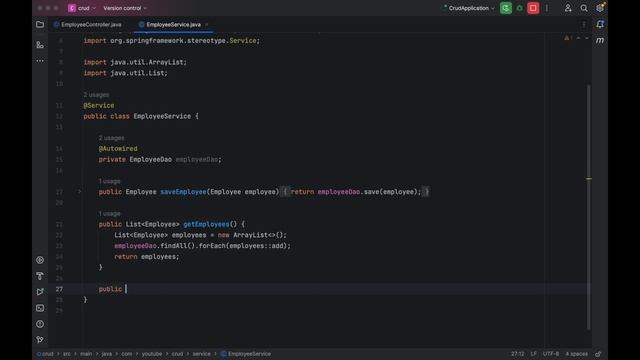Open Search Everywhere magnifier
Viewport: 640px width, 360px height.
[x=584, y=8]
